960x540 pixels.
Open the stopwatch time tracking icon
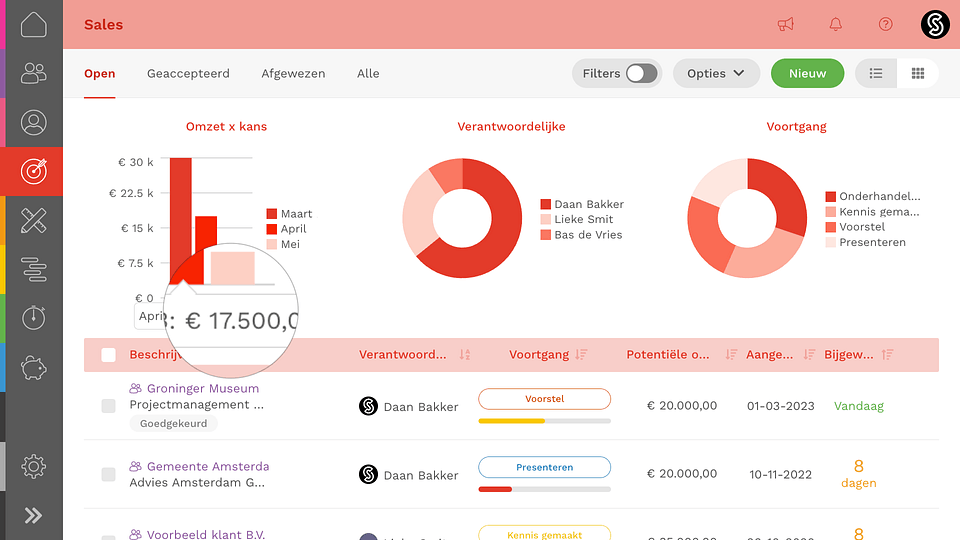(x=34, y=318)
